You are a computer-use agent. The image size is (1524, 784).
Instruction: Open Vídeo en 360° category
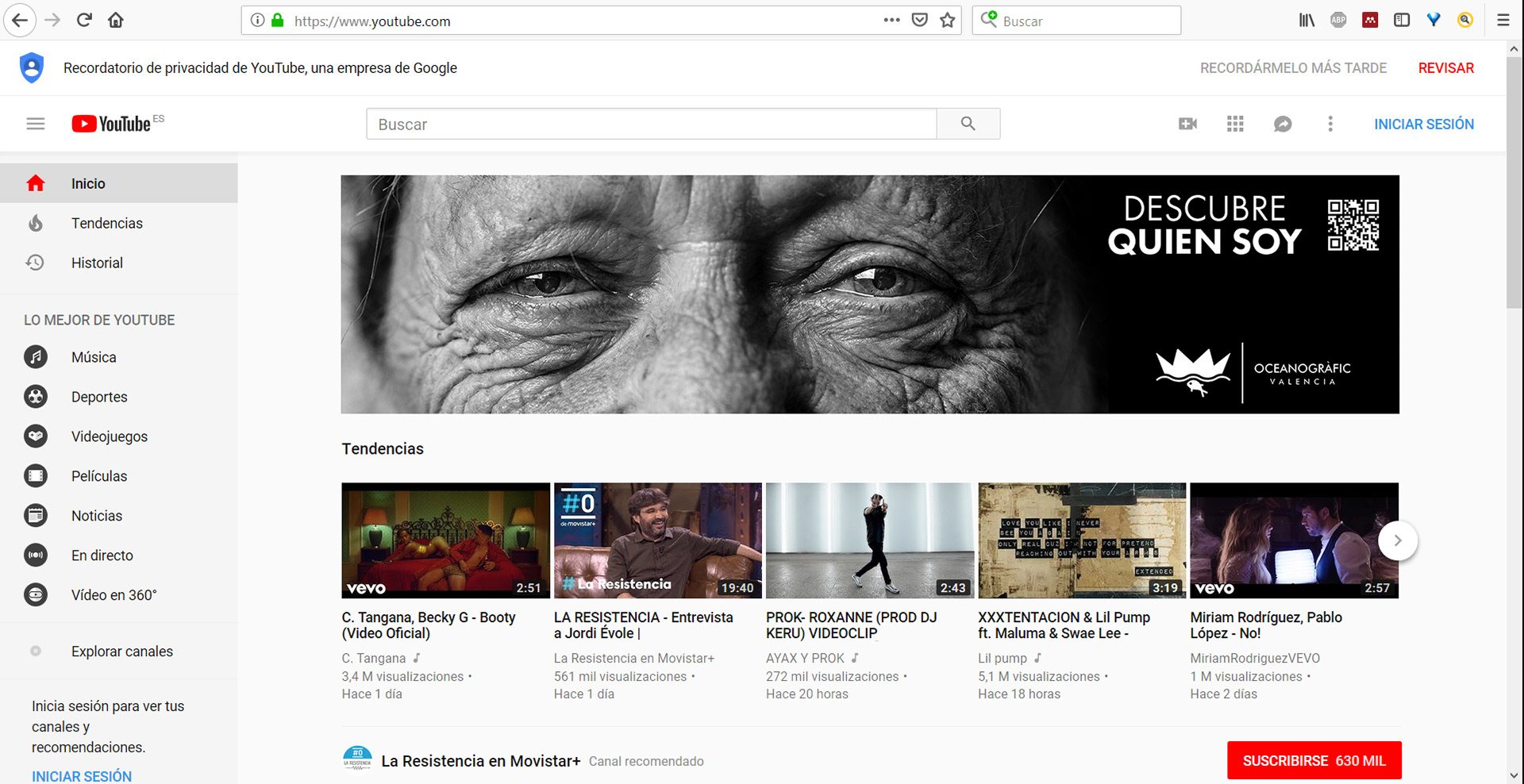coord(119,595)
